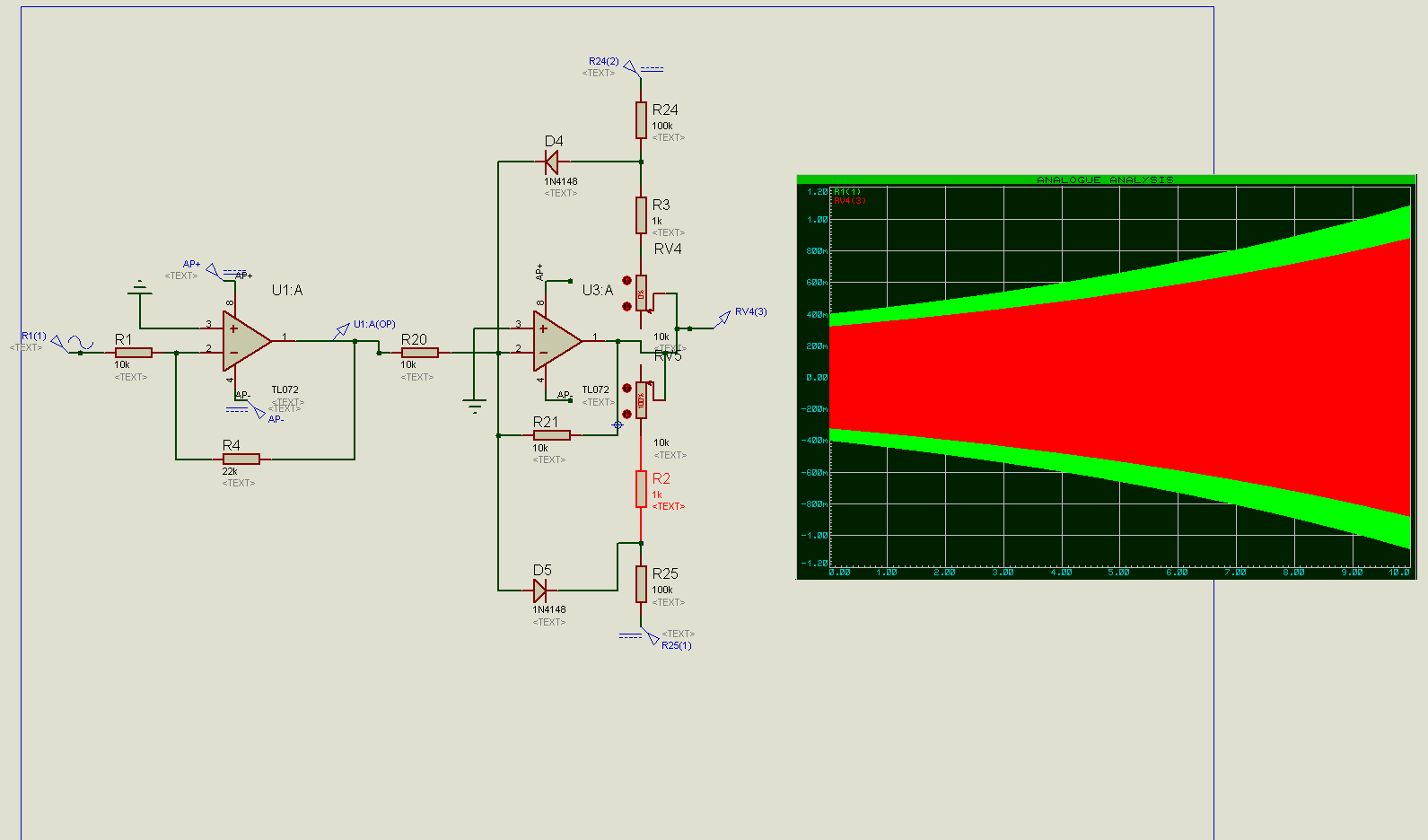
Task: Decrease RV4 with its lower red dot
Action: [x=626, y=307]
